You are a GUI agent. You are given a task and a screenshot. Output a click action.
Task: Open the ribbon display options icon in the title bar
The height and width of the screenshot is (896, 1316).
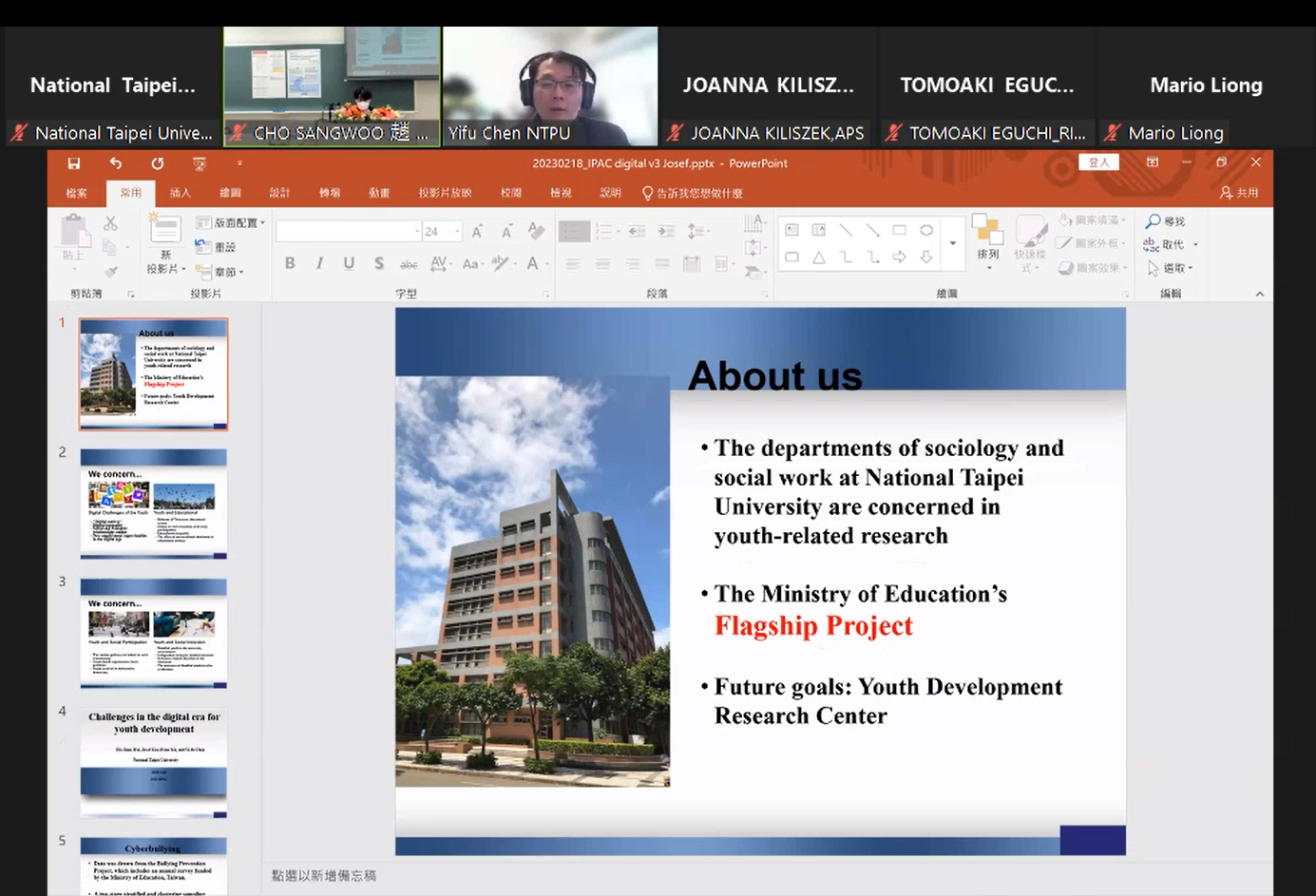[x=1153, y=162]
